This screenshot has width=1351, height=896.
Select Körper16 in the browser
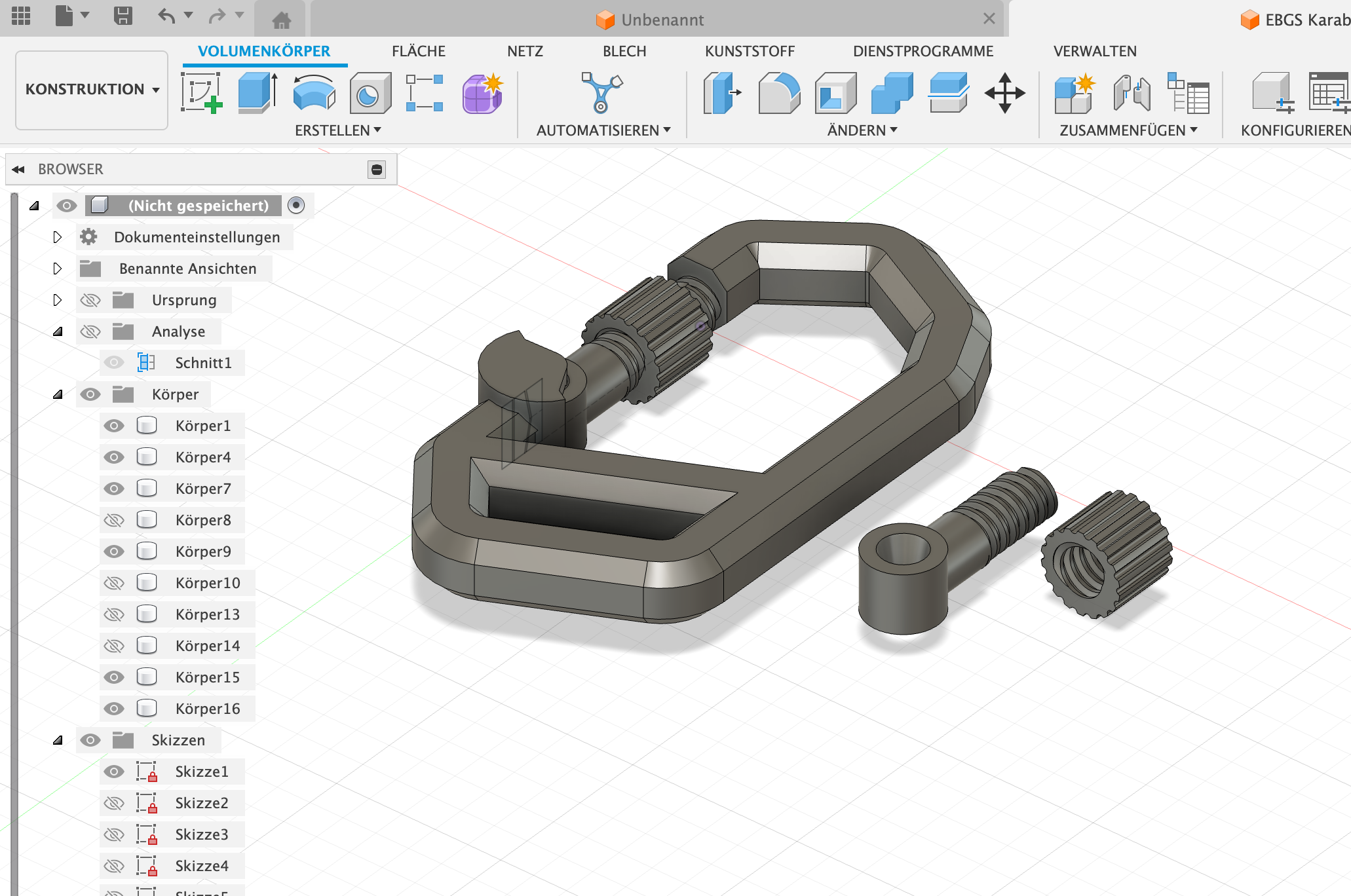208,709
